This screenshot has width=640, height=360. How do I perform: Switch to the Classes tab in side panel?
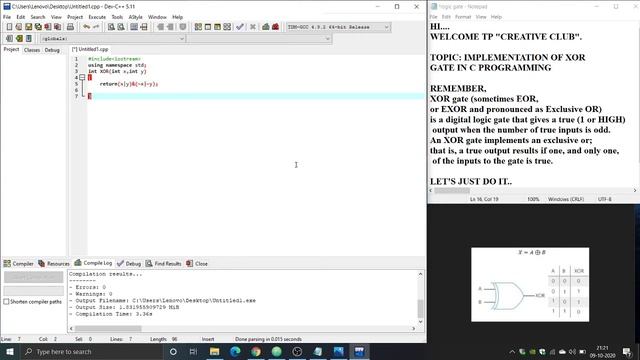32,50
